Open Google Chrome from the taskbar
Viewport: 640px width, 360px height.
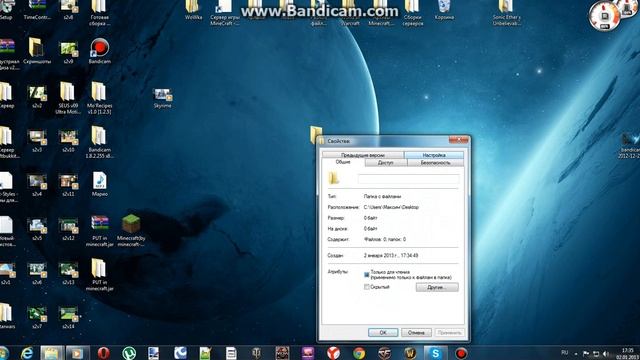tap(359, 353)
